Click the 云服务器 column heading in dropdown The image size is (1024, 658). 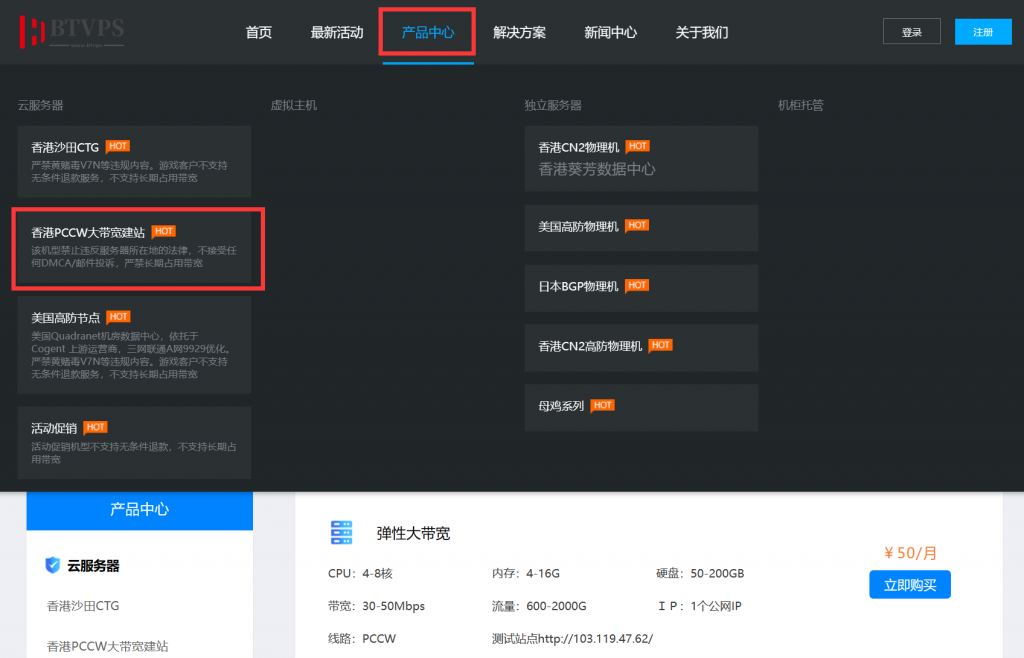(x=40, y=105)
